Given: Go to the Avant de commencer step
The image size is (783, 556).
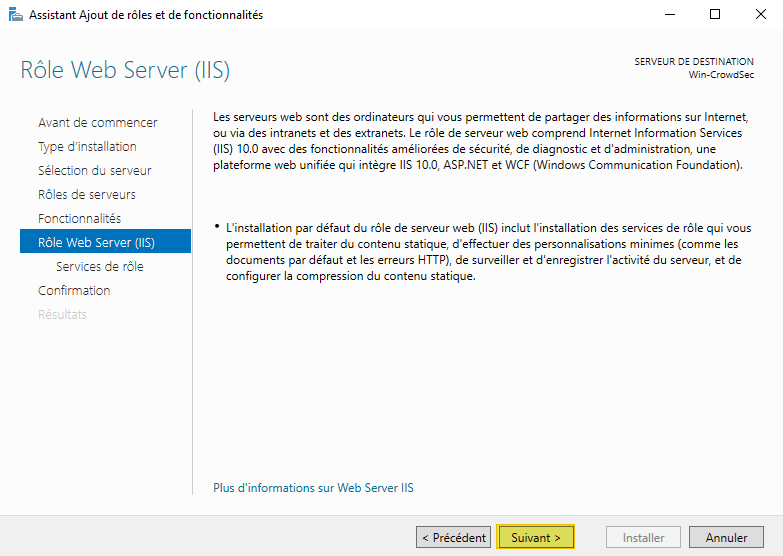Looking at the screenshot, I should 97,122.
